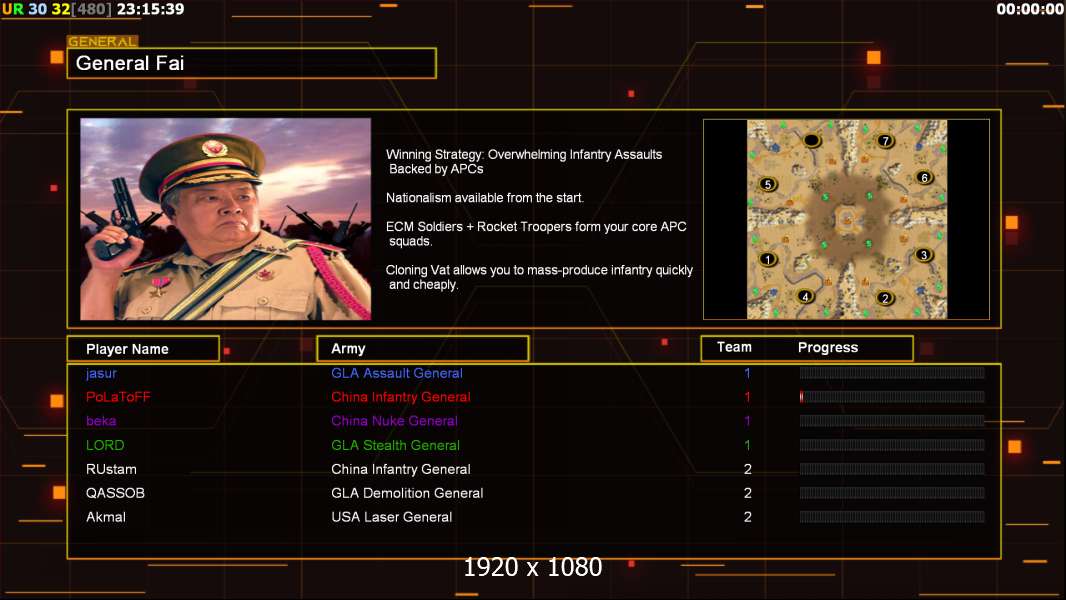Select player name jasur
The width and height of the screenshot is (1066, 600).
coord(101,373)
